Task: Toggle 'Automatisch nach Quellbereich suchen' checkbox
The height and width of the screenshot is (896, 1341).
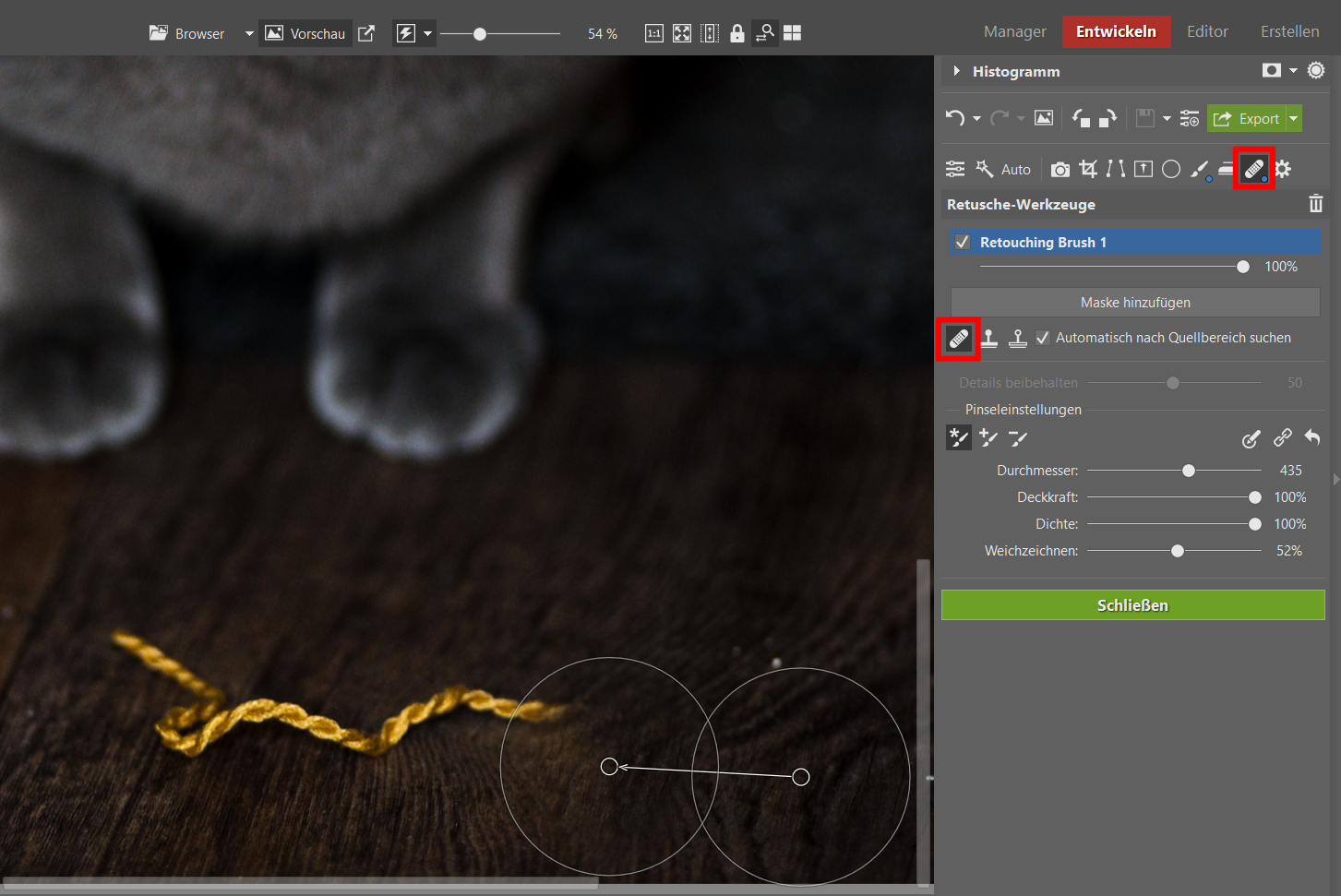Action: point(1043,338)
